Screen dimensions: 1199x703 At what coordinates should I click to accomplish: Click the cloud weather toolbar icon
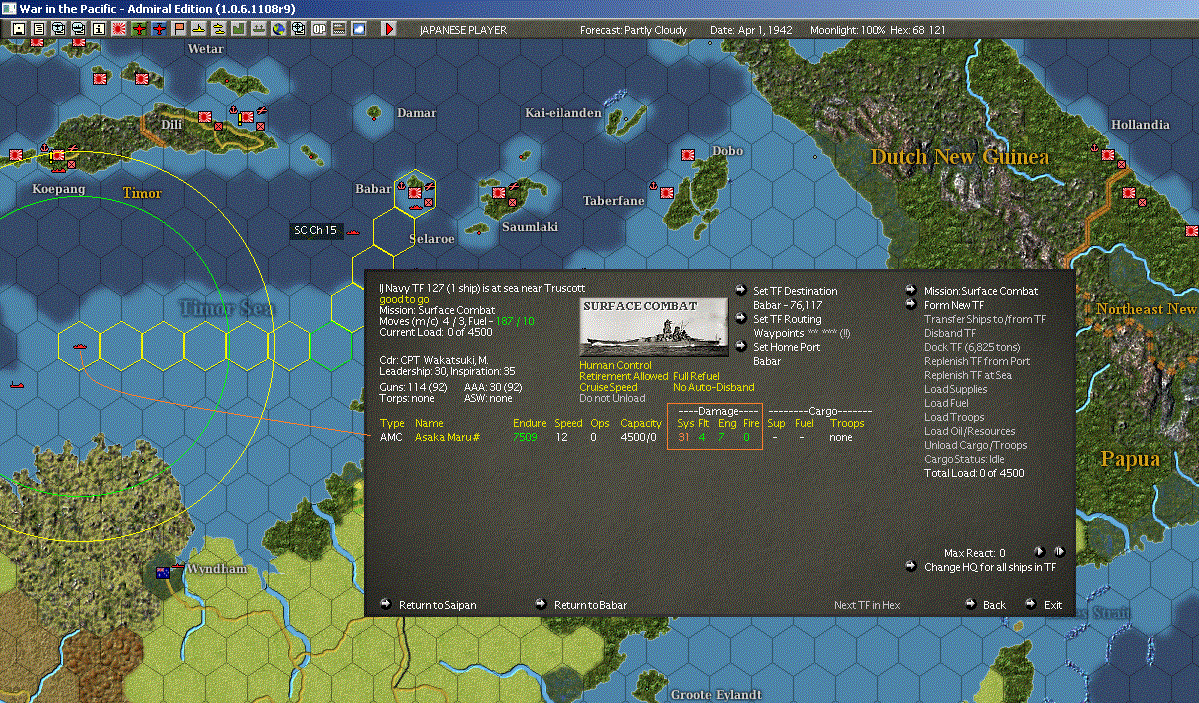point(359,29)
